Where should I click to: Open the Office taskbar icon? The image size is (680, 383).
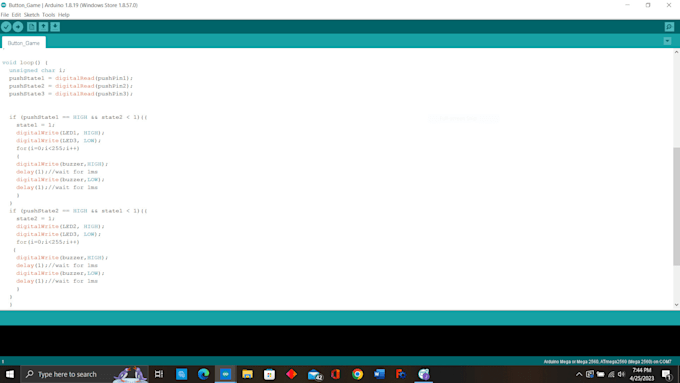click(x=336, y=374)
